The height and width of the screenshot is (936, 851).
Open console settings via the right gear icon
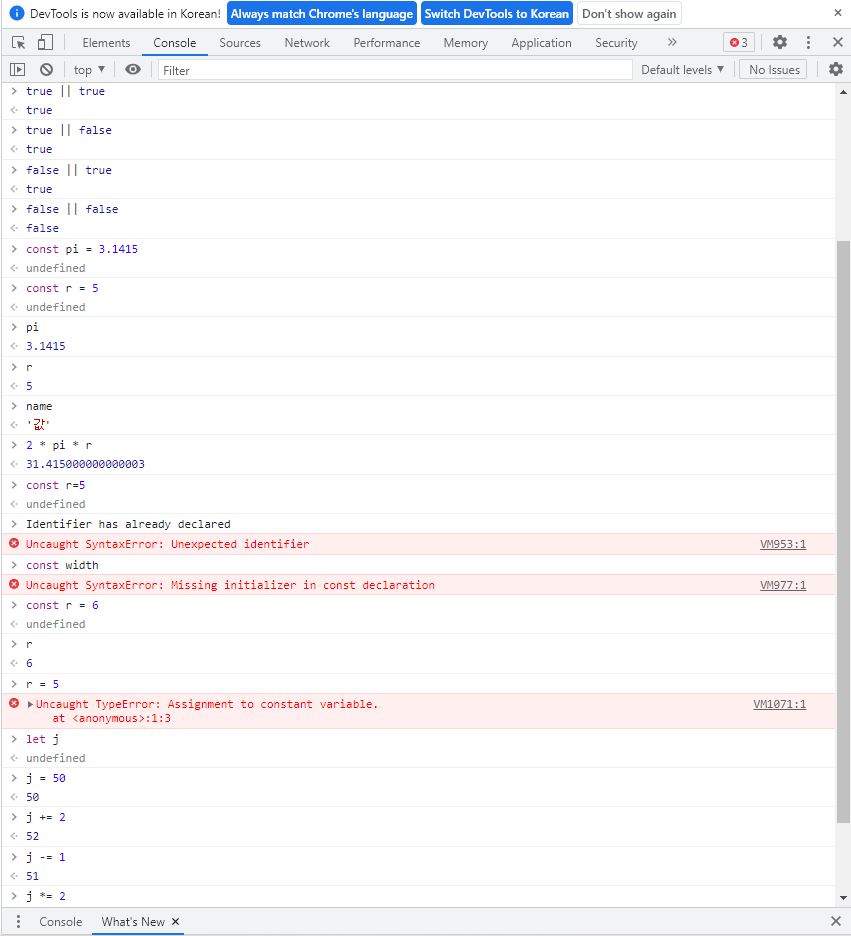(835, 69)
